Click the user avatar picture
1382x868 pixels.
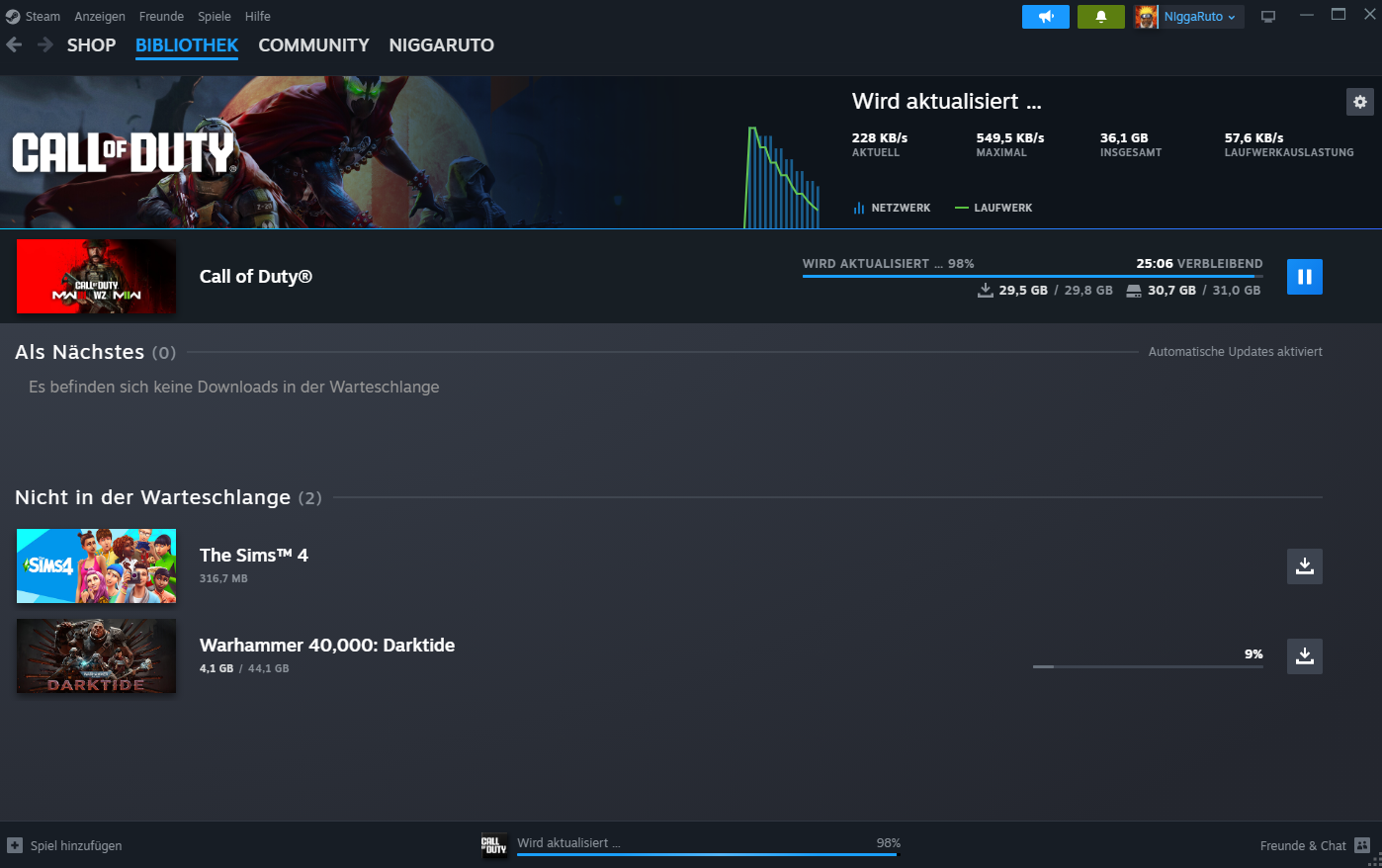[1147, 17]
